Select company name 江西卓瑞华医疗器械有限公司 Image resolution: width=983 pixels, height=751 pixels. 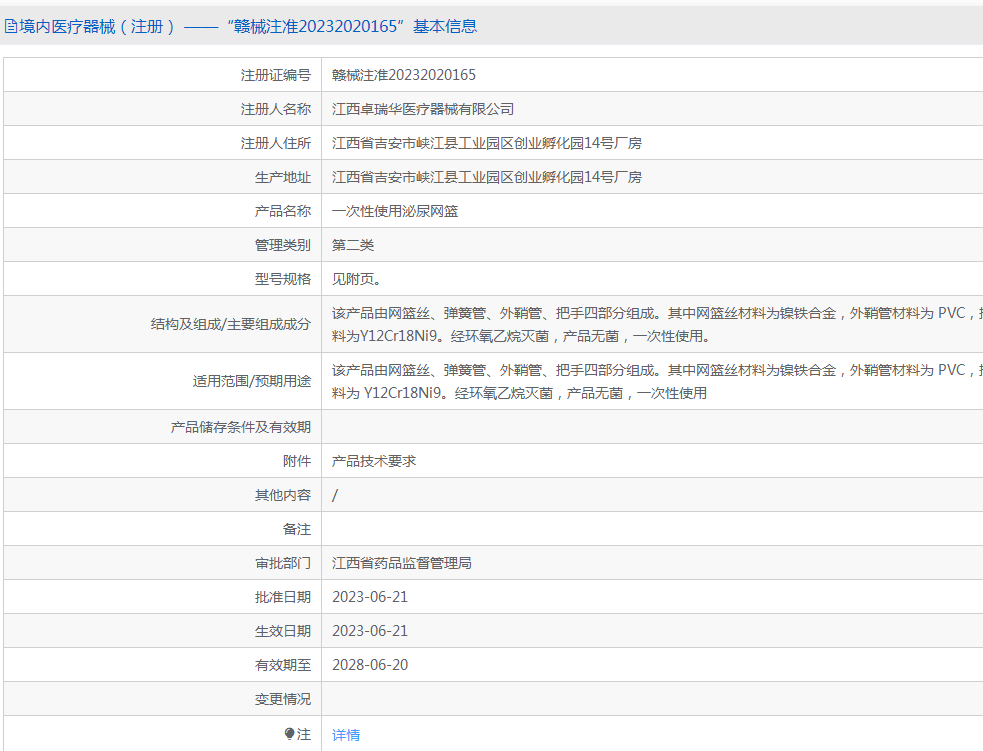(423, 109)
